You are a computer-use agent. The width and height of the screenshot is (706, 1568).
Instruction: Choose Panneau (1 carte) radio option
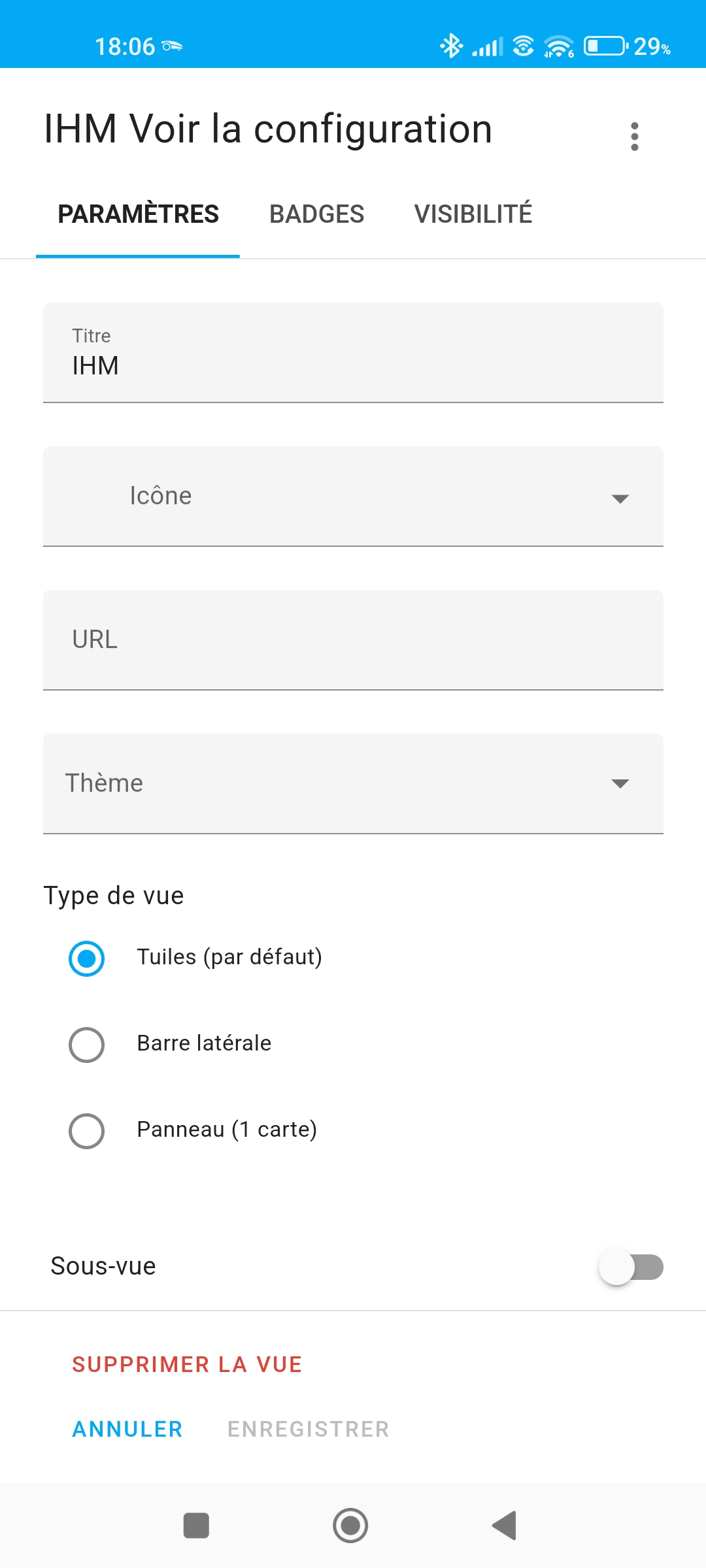click(x=86, y=1131)
